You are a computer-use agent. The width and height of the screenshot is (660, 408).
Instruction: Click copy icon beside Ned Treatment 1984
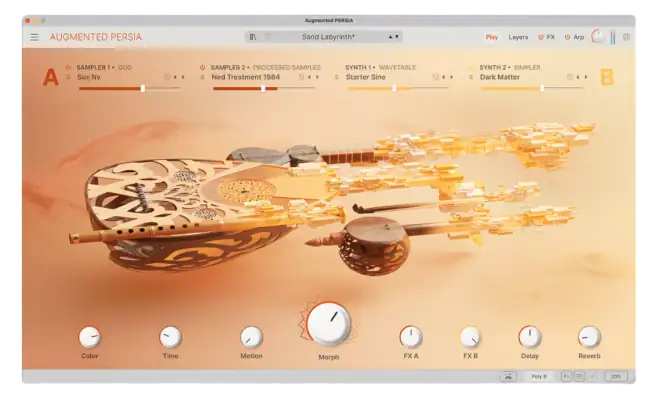click(x=301, y=77)
